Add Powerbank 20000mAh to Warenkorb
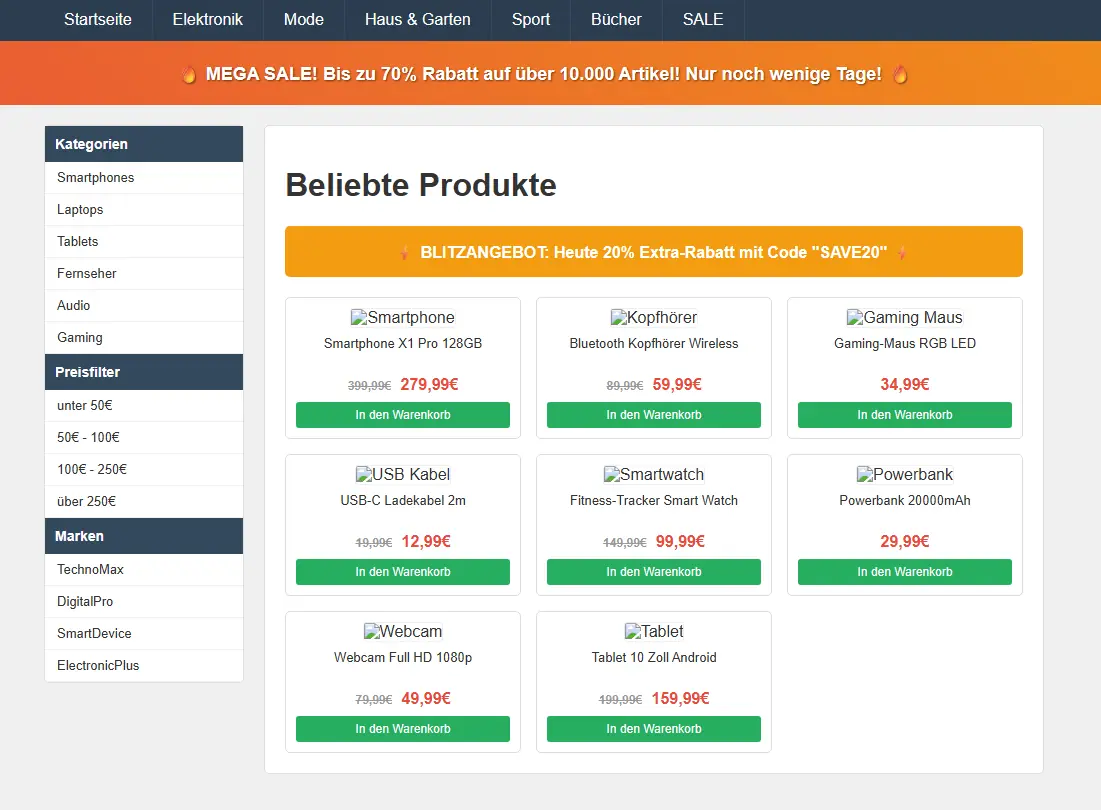 pyautogui.click(x=904, y=572)
